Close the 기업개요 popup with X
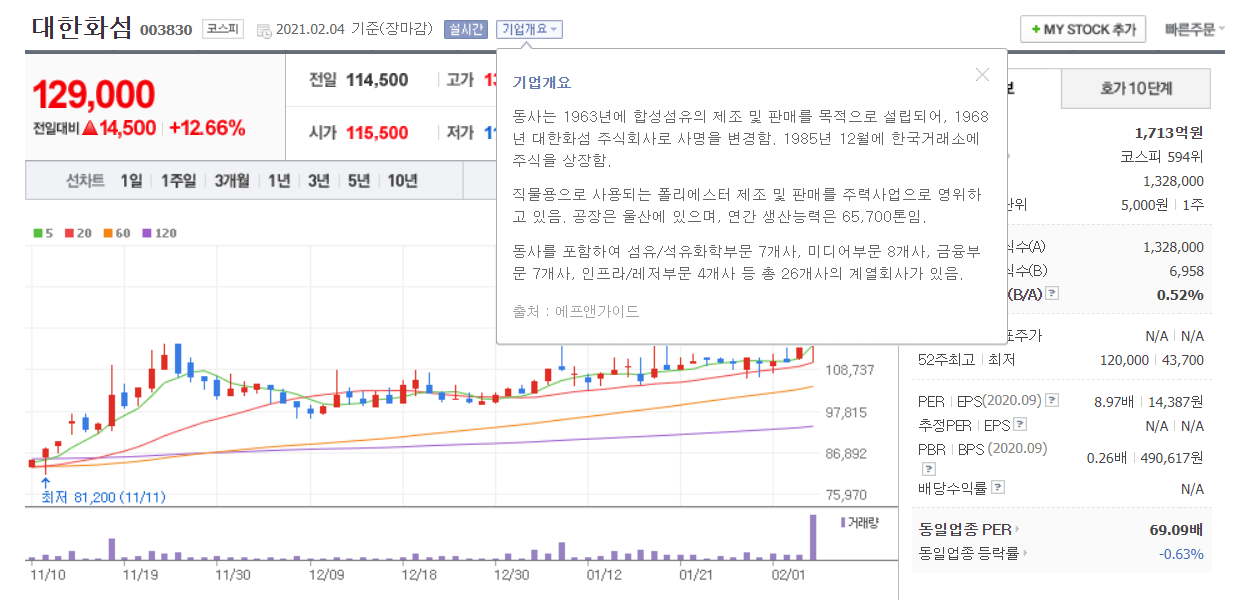Viewport: 1252px width, 600px height. 982,75
